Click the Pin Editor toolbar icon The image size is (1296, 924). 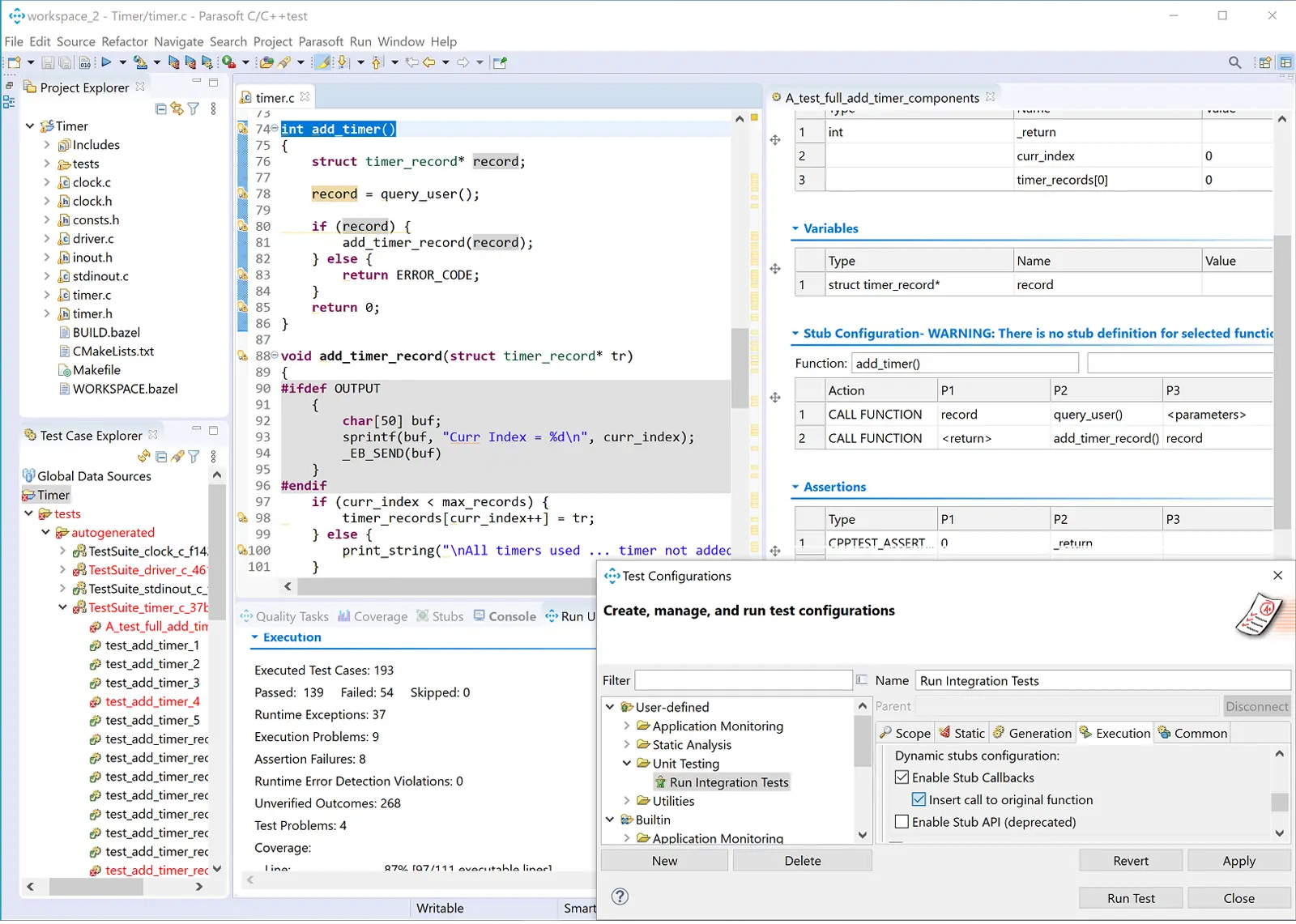[x=500, y=62]
